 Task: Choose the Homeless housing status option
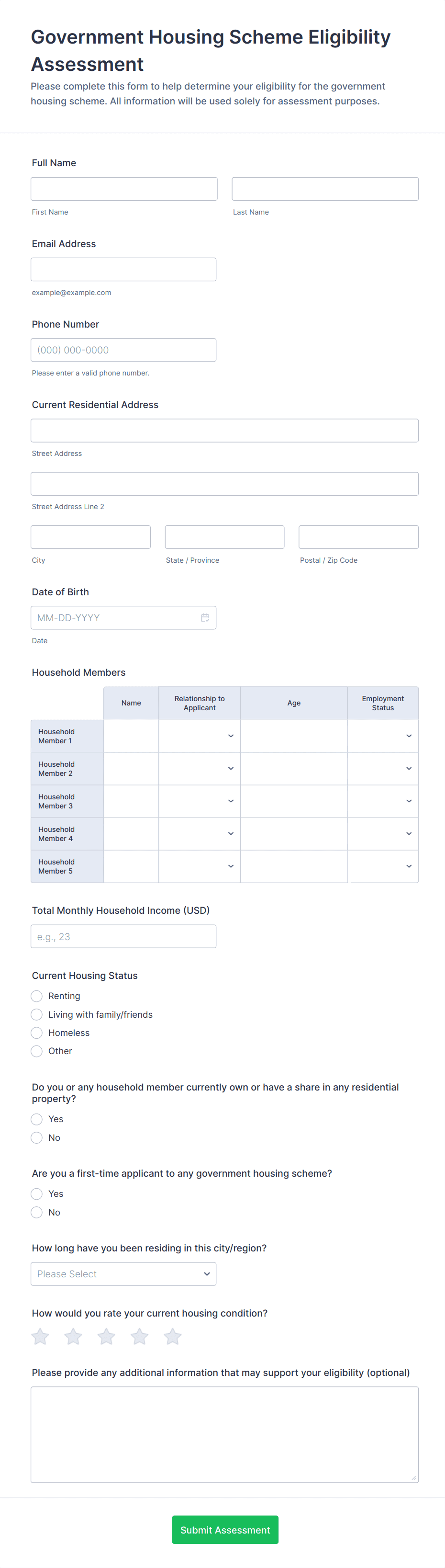[x=37, y=1033]
